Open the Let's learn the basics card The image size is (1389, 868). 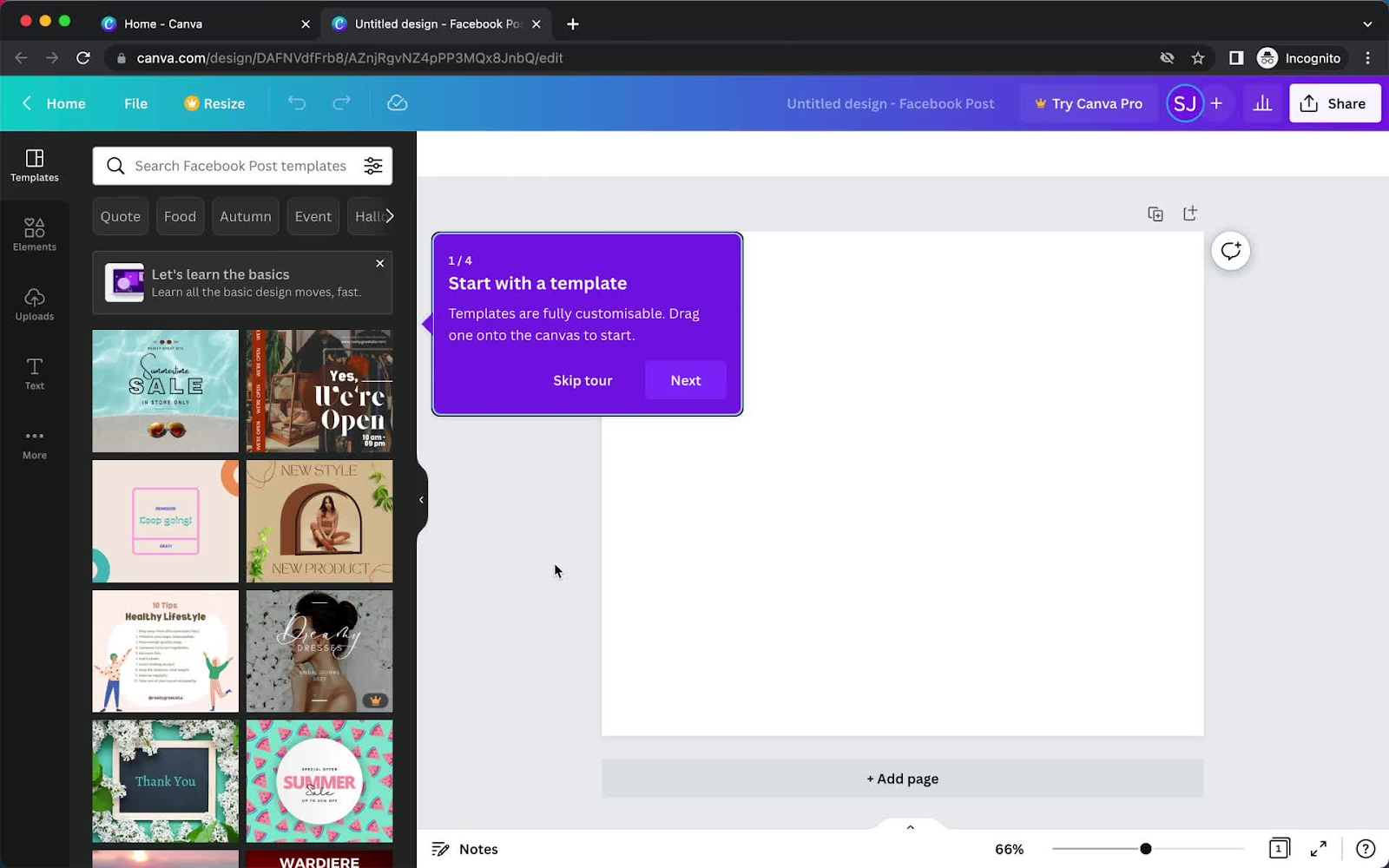click(x=242, y=283)
